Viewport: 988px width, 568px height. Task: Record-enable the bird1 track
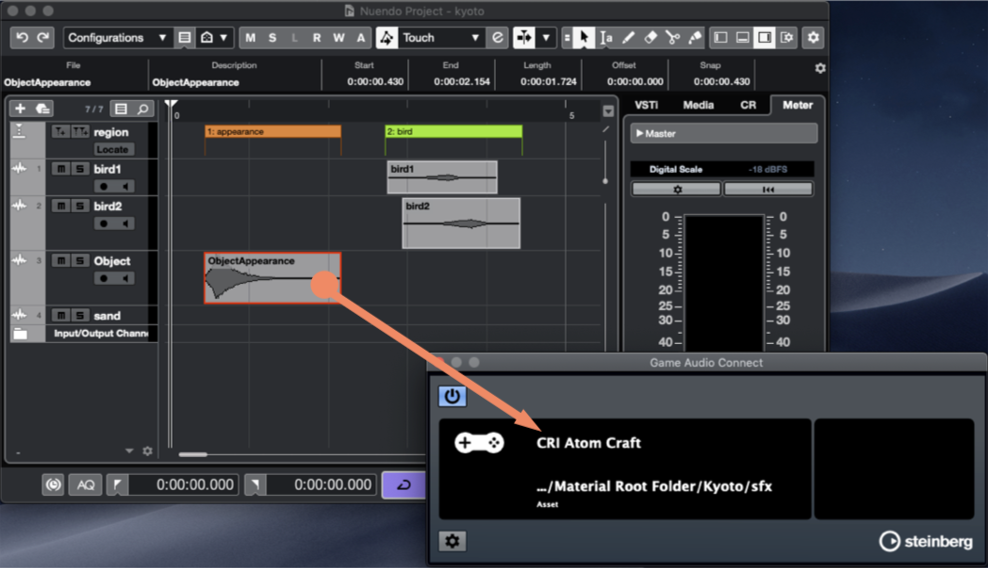click(104, 187)
